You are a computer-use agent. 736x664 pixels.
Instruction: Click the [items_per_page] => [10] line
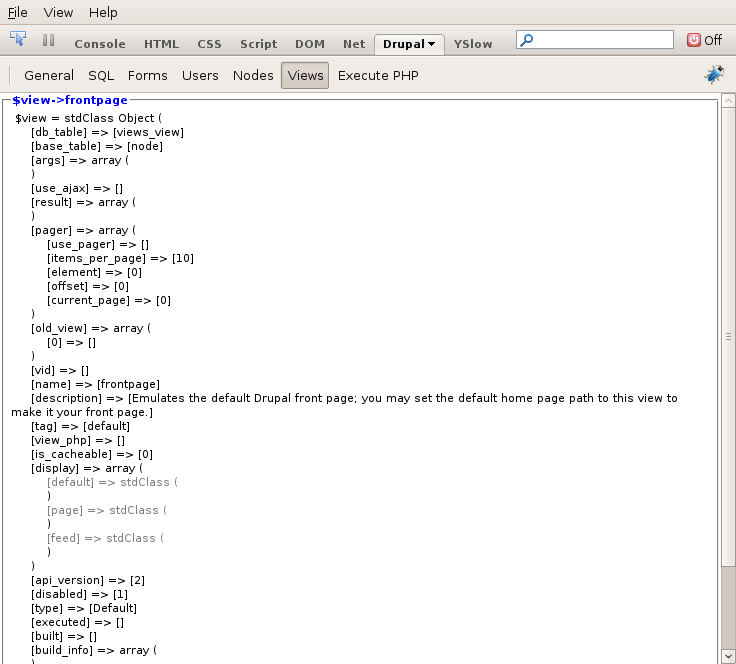pos(120,259)
